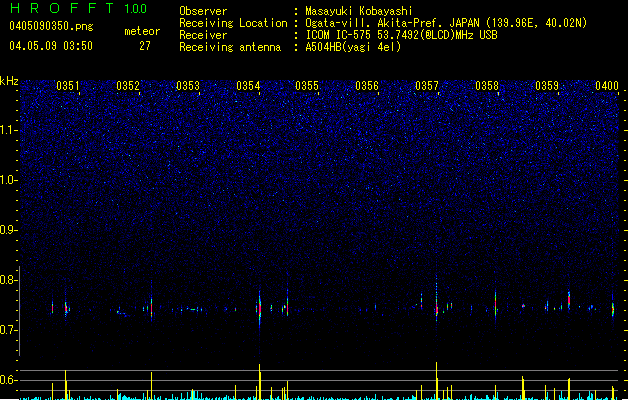Click the 'meteor' label
The image size is (629, 400).
point(142,31)
